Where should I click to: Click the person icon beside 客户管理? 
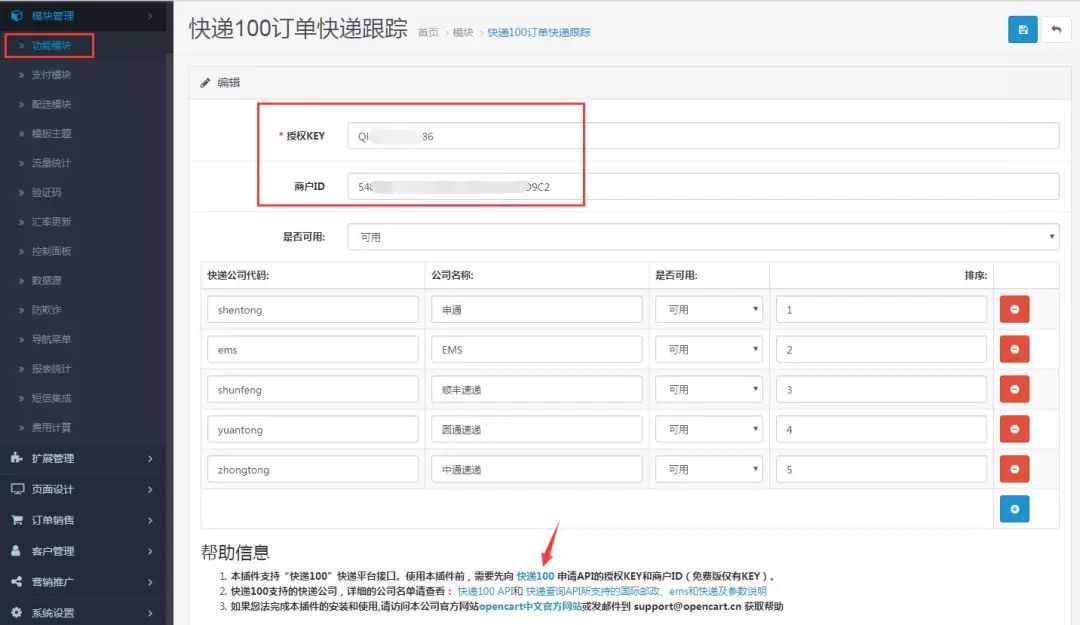click(x=16, y=551)
